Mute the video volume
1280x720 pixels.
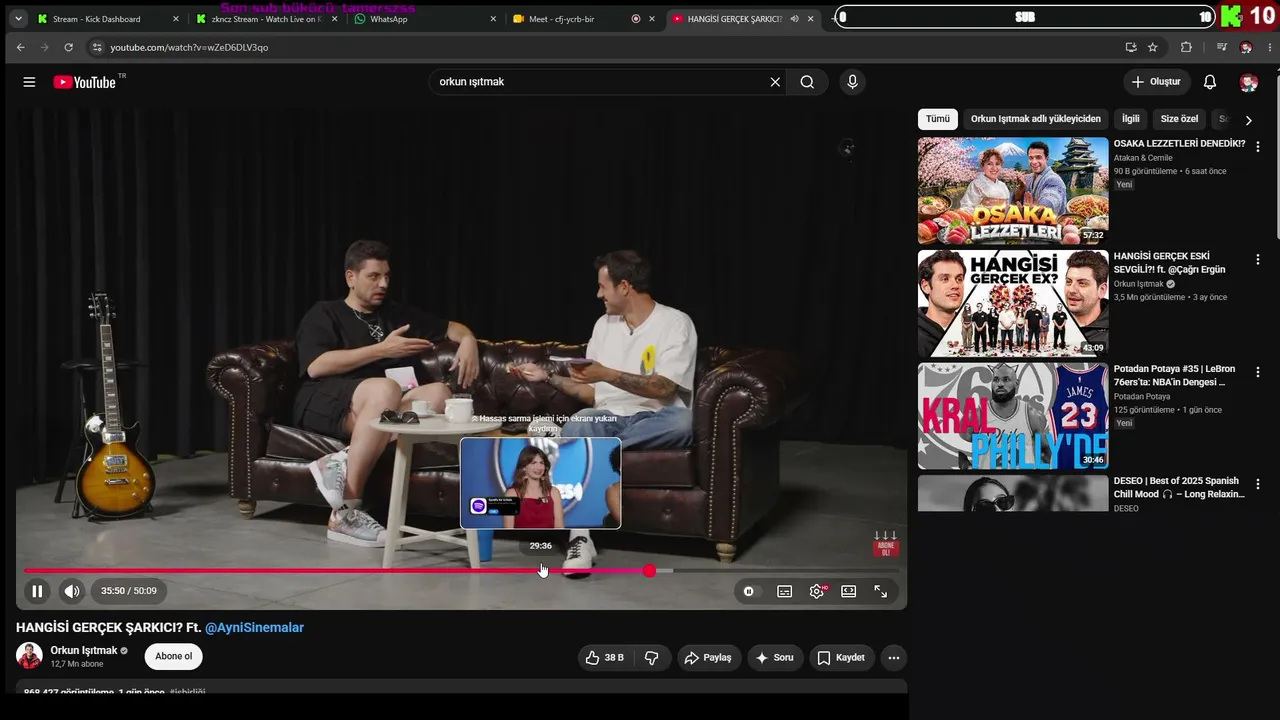tap(72, 591)
